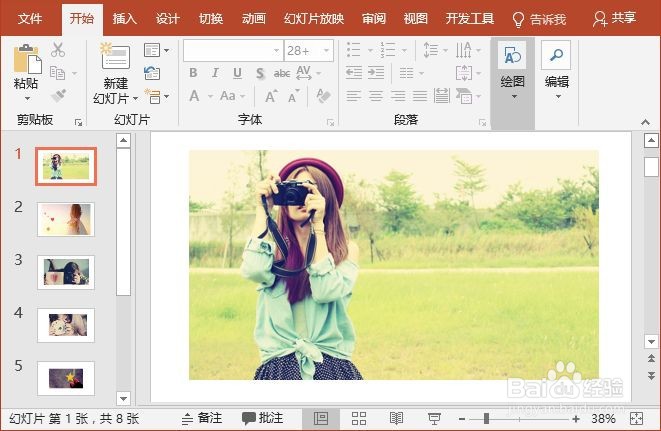Click the text Shadow S icon
661x431 pixels.
260,73
